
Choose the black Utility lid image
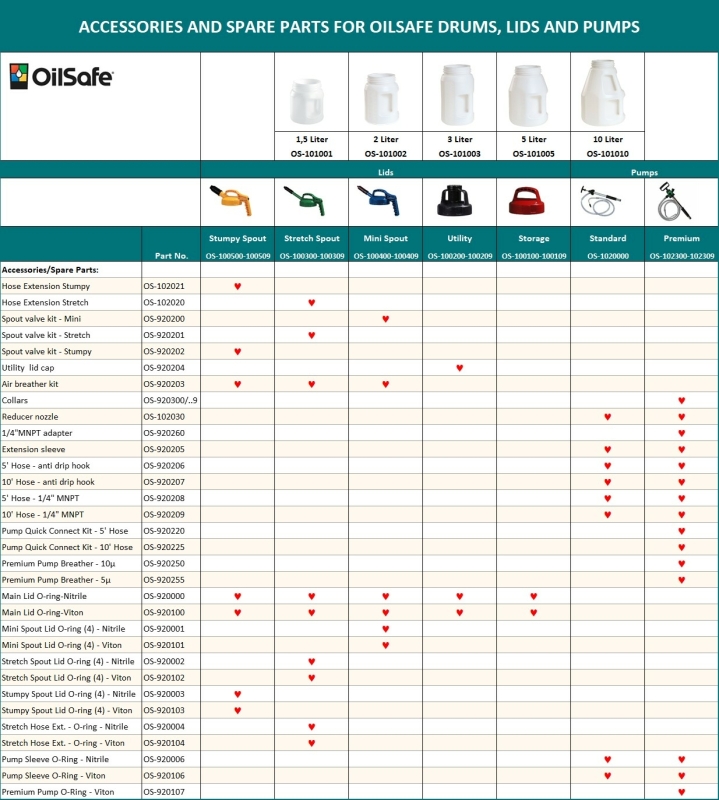pos(459,201)
